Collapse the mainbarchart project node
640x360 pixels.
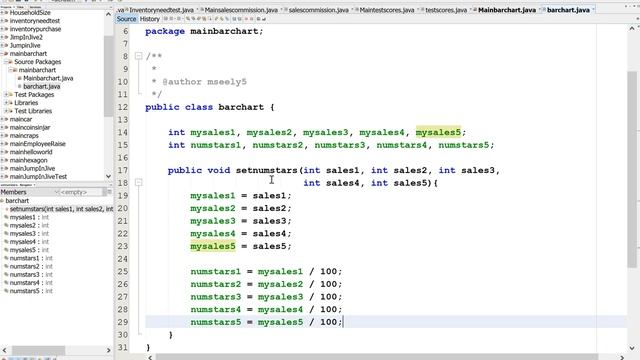[2, 53]
